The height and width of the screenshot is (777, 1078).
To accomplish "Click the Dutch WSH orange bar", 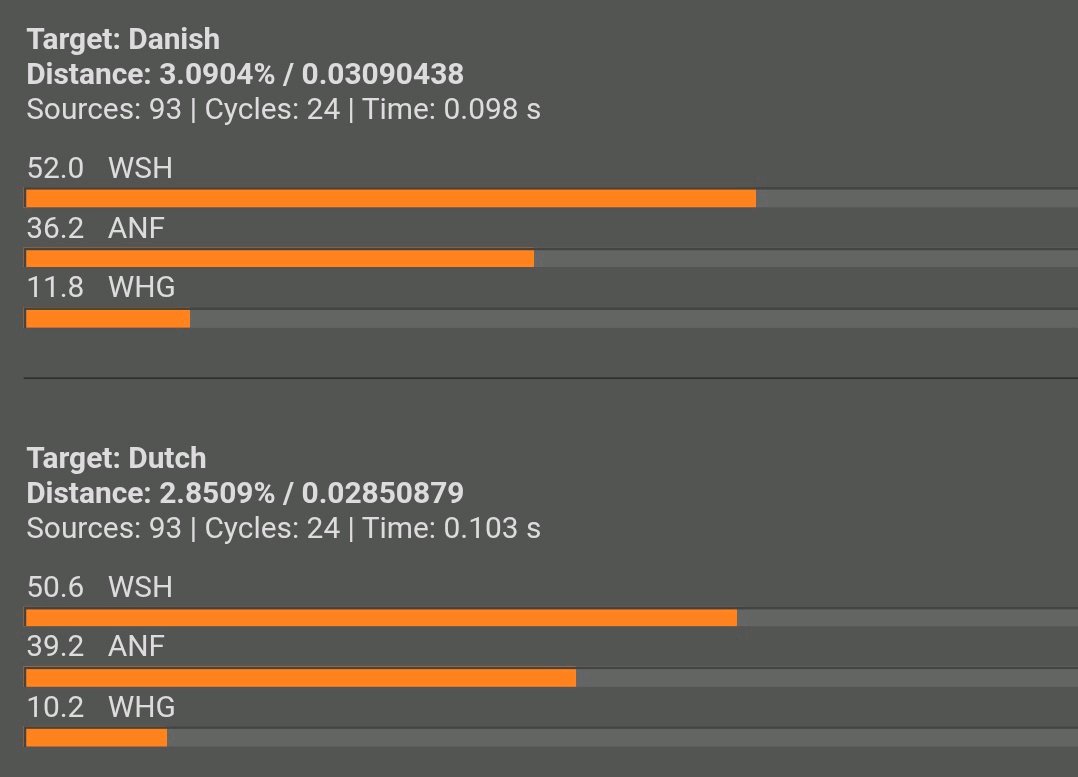I will point(381,617).
